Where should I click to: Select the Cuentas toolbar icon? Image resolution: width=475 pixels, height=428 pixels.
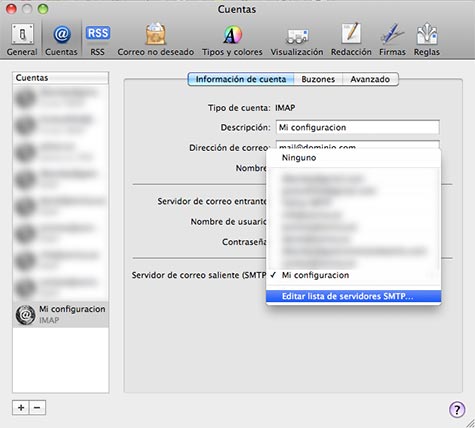click(x=61, y=40)
